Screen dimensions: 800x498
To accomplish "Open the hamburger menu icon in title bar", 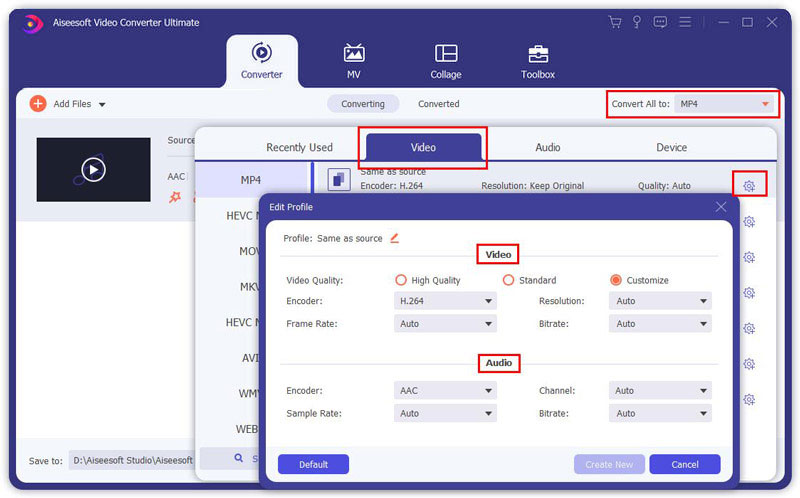I will tap(685, 22).
